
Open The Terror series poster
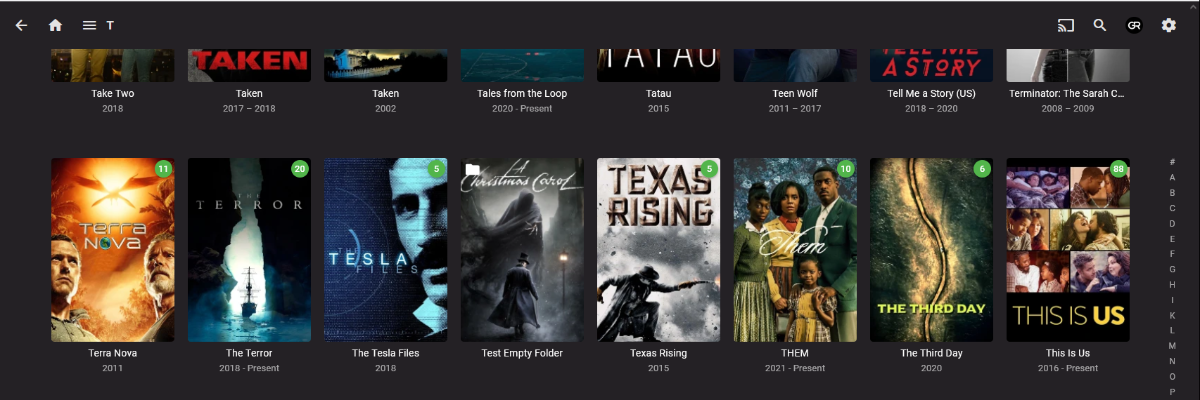(x=249, y=250)
